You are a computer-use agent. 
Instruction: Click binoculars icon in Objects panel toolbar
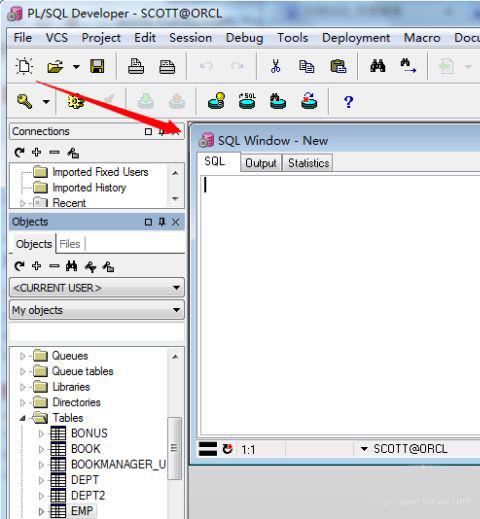click(72, 266)
